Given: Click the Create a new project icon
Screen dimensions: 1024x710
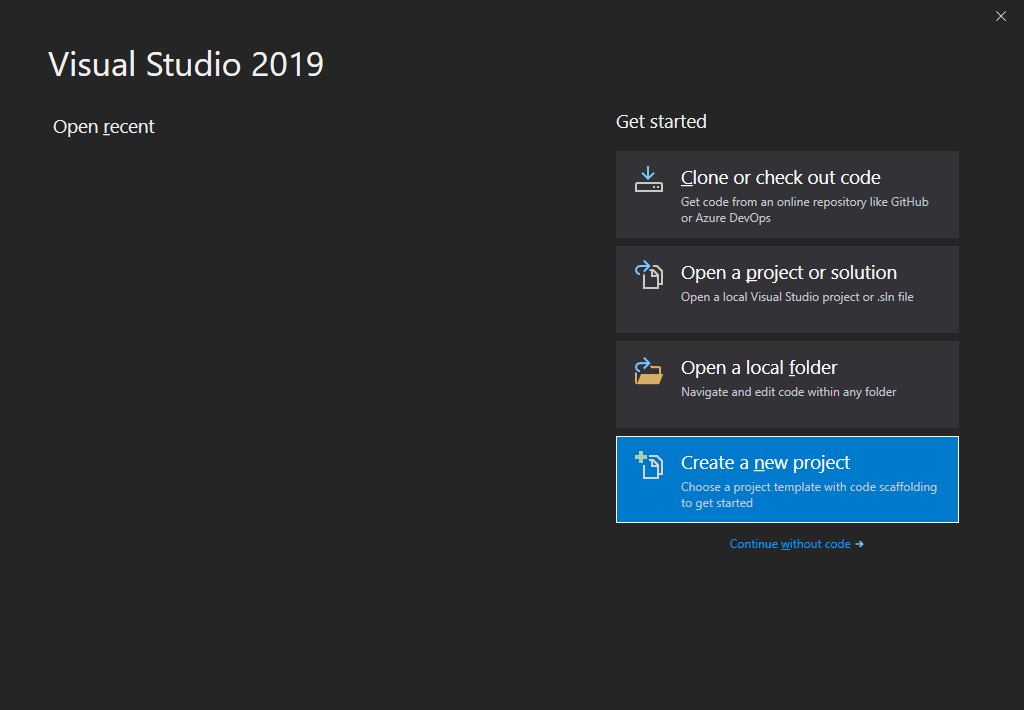Looking at the screenshot, I should click(648, 465).
